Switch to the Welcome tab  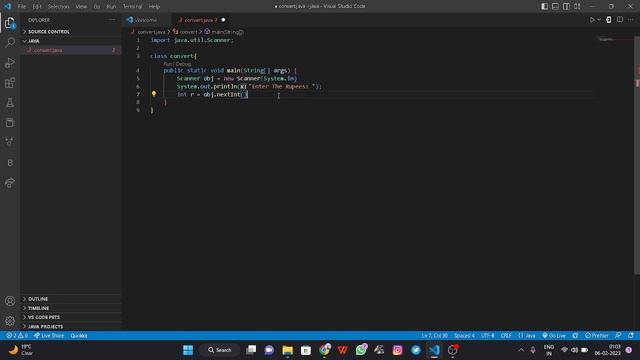point(146,20)
